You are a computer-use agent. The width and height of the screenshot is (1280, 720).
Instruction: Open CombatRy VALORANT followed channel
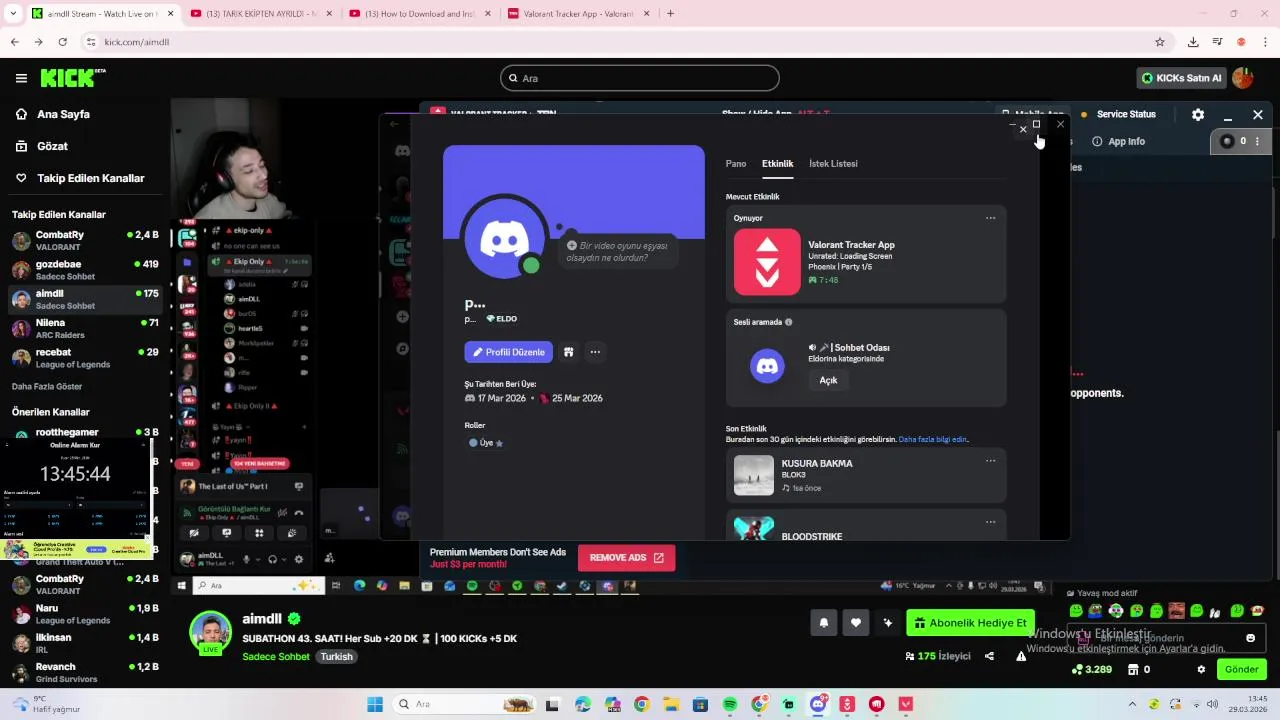[x=85, y=240]
